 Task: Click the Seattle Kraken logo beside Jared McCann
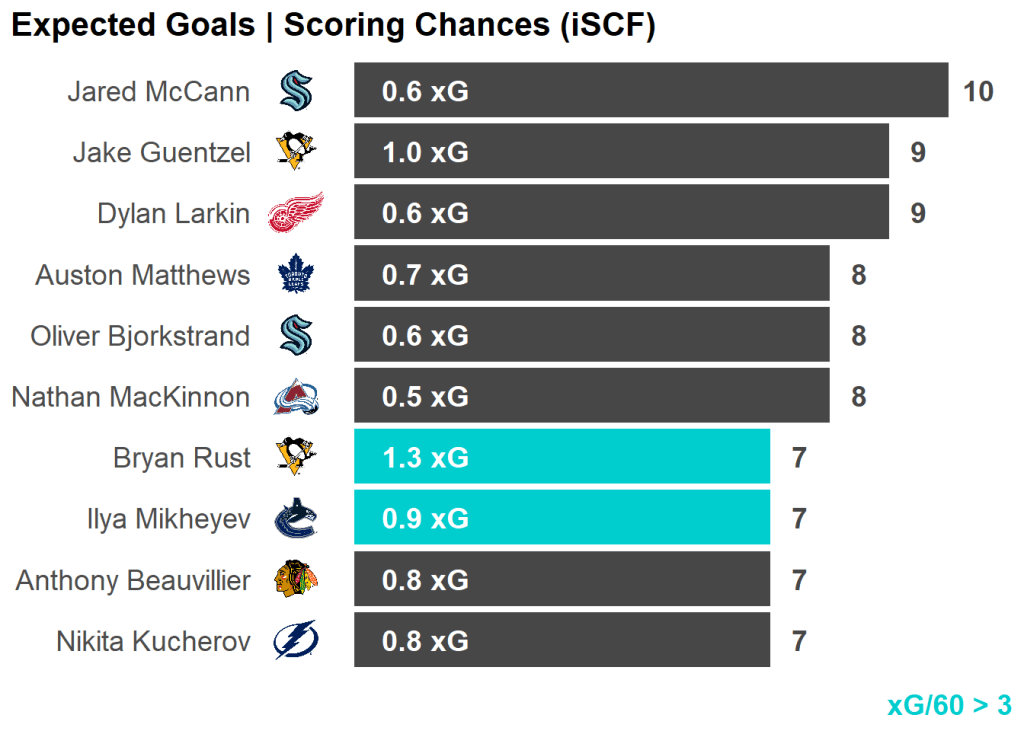point(296,92)
